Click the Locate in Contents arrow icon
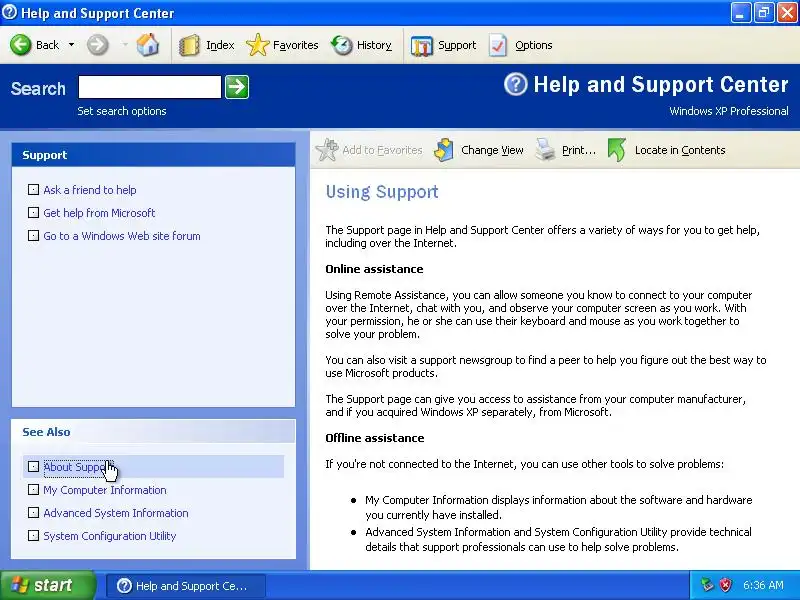This screenshot has width=800, height=600. 617,150
